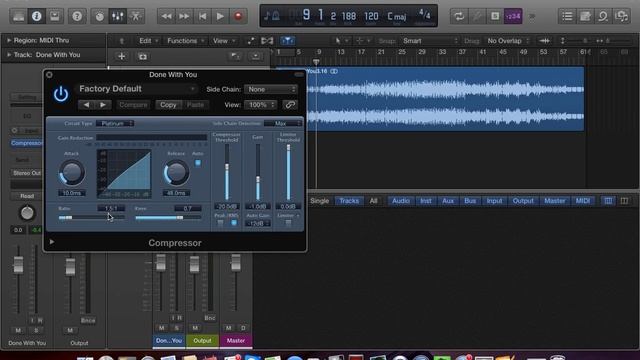Toggle the MIDI channel filter button
The image size is (640, 360).
click(x=582, y=201)
